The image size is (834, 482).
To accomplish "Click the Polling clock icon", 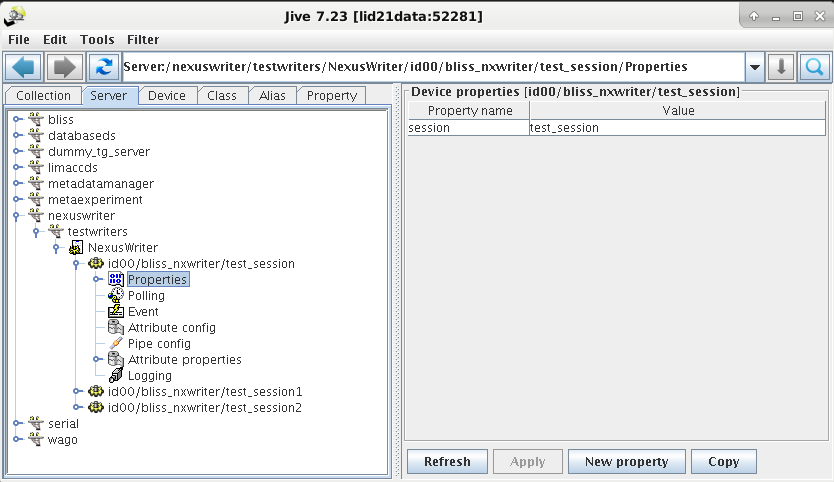I will coord(116,295).
